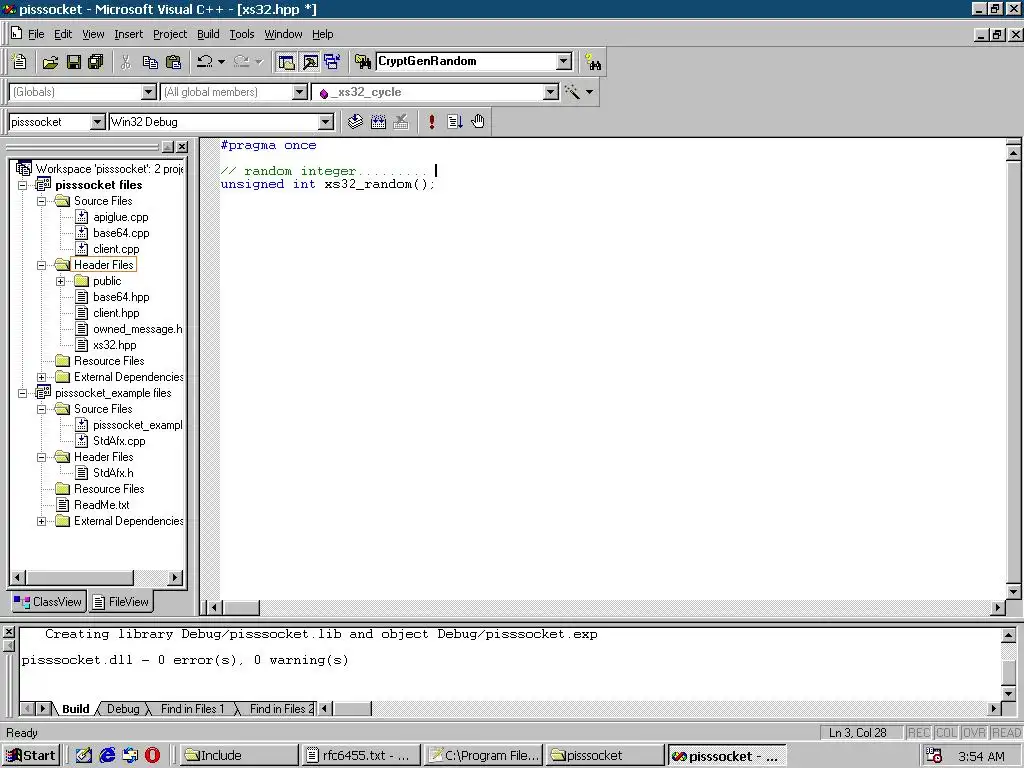Click the Save All toolbar icon

[96, 62]
